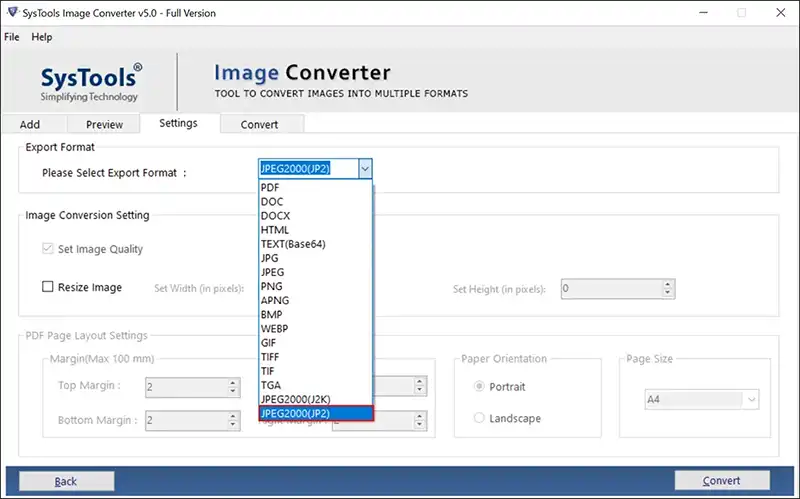Open the A4 Page Size dropdown
Image resolution: width=800 pixels, height=499 pixels.
[702, 400]
